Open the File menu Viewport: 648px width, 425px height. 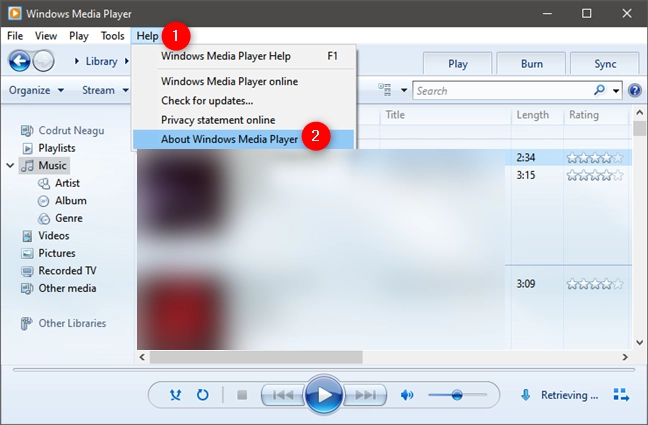15,36
